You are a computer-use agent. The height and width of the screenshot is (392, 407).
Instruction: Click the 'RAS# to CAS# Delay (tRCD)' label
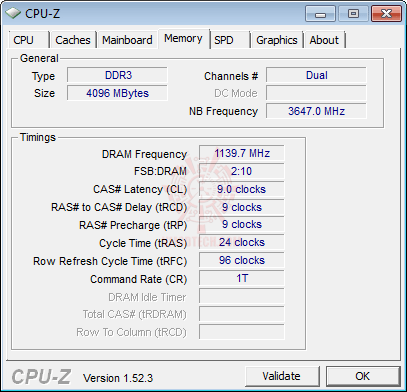119,207
